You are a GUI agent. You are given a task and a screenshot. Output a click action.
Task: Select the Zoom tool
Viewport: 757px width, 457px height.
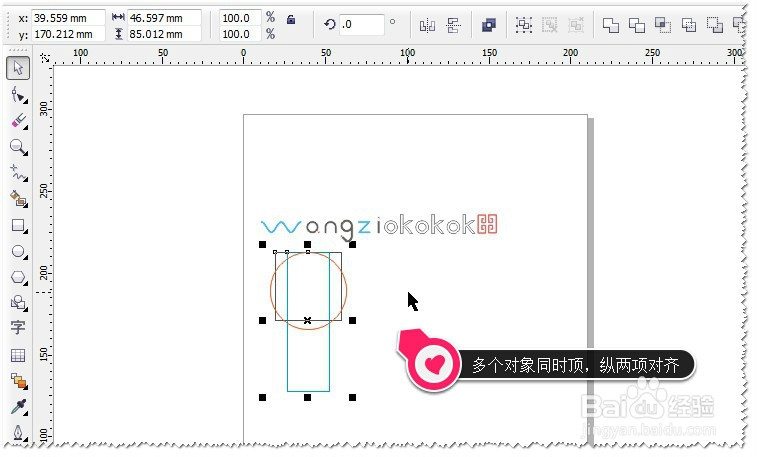(x=18, y=147)
